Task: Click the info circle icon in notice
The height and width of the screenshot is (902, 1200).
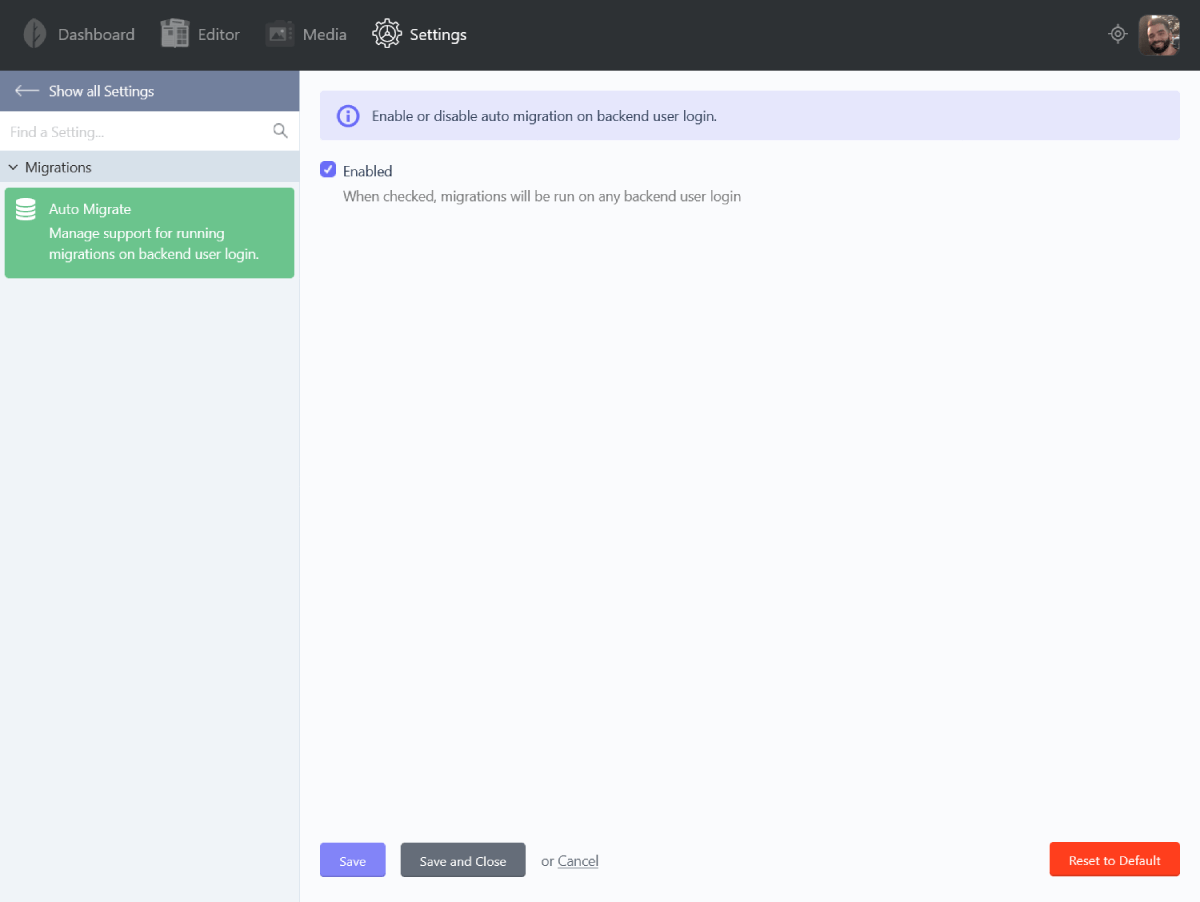Action: click(347, 116)
